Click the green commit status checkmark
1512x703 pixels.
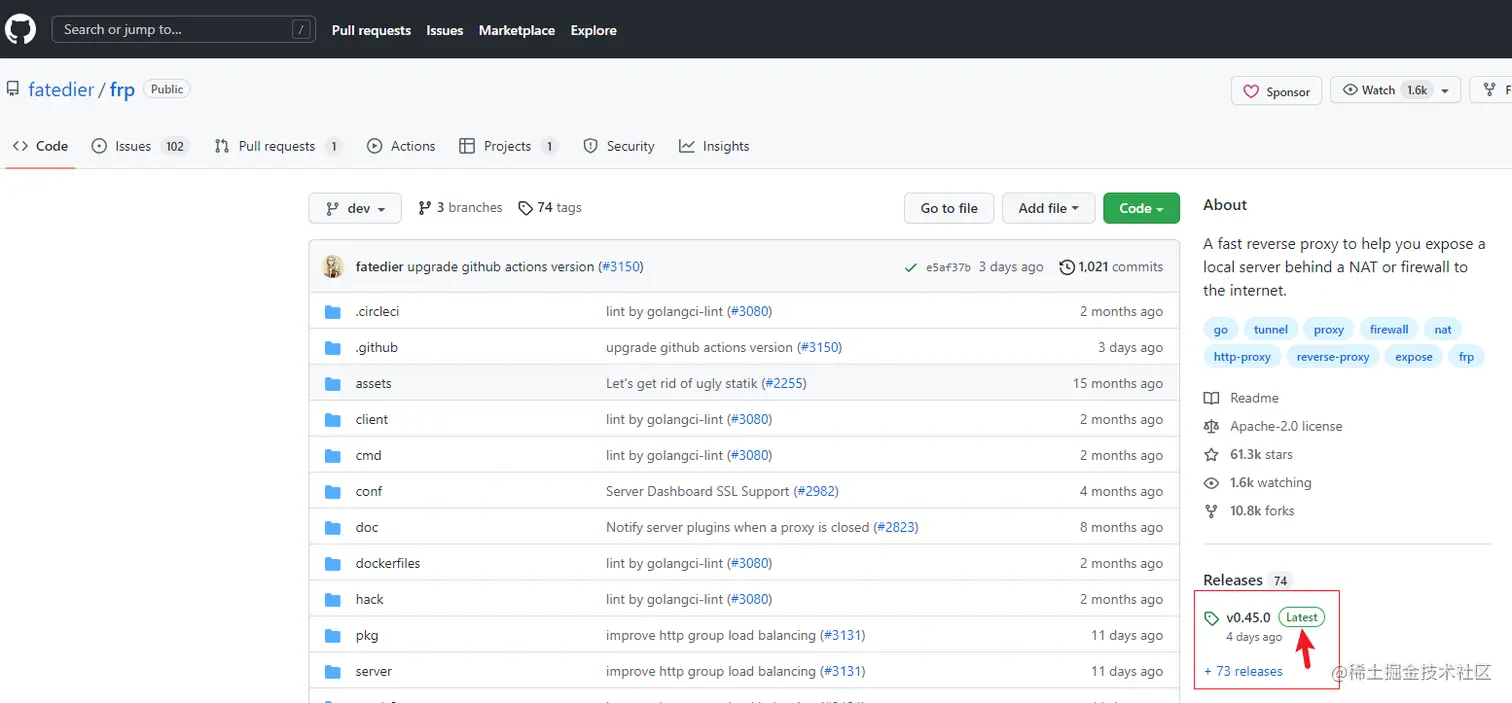[910, 268]
